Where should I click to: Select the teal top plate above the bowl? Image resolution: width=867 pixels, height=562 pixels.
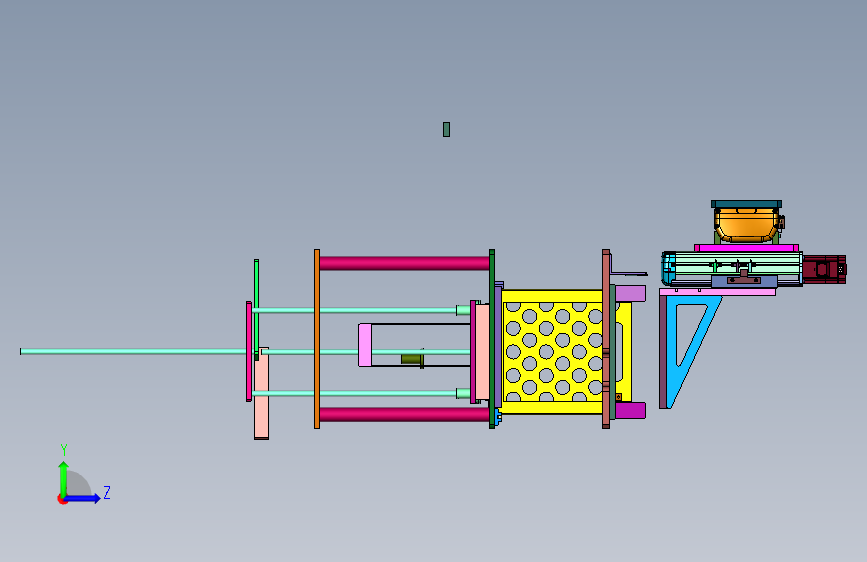746,204
